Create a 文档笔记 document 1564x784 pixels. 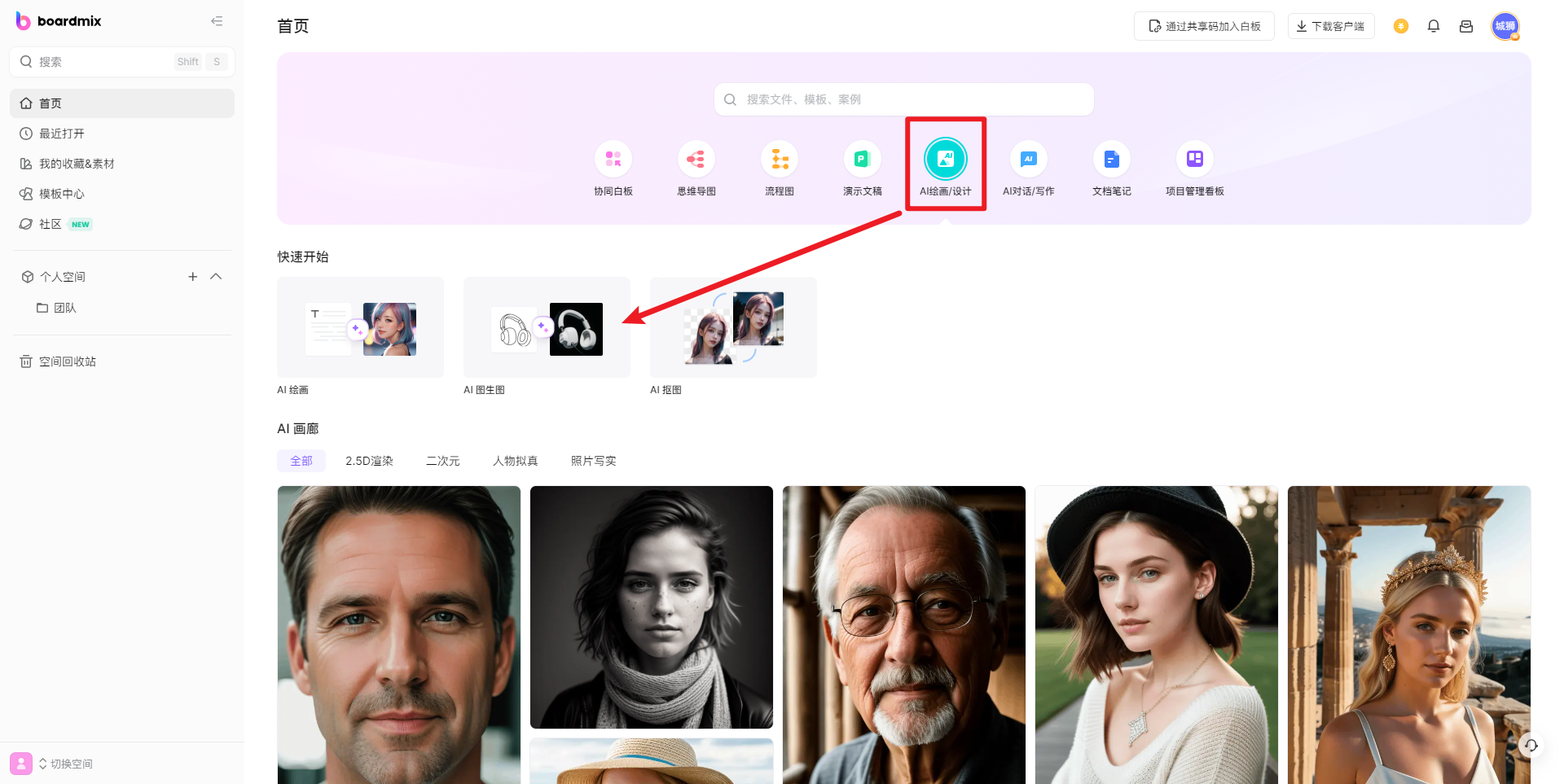click(x=1112, y=169)
